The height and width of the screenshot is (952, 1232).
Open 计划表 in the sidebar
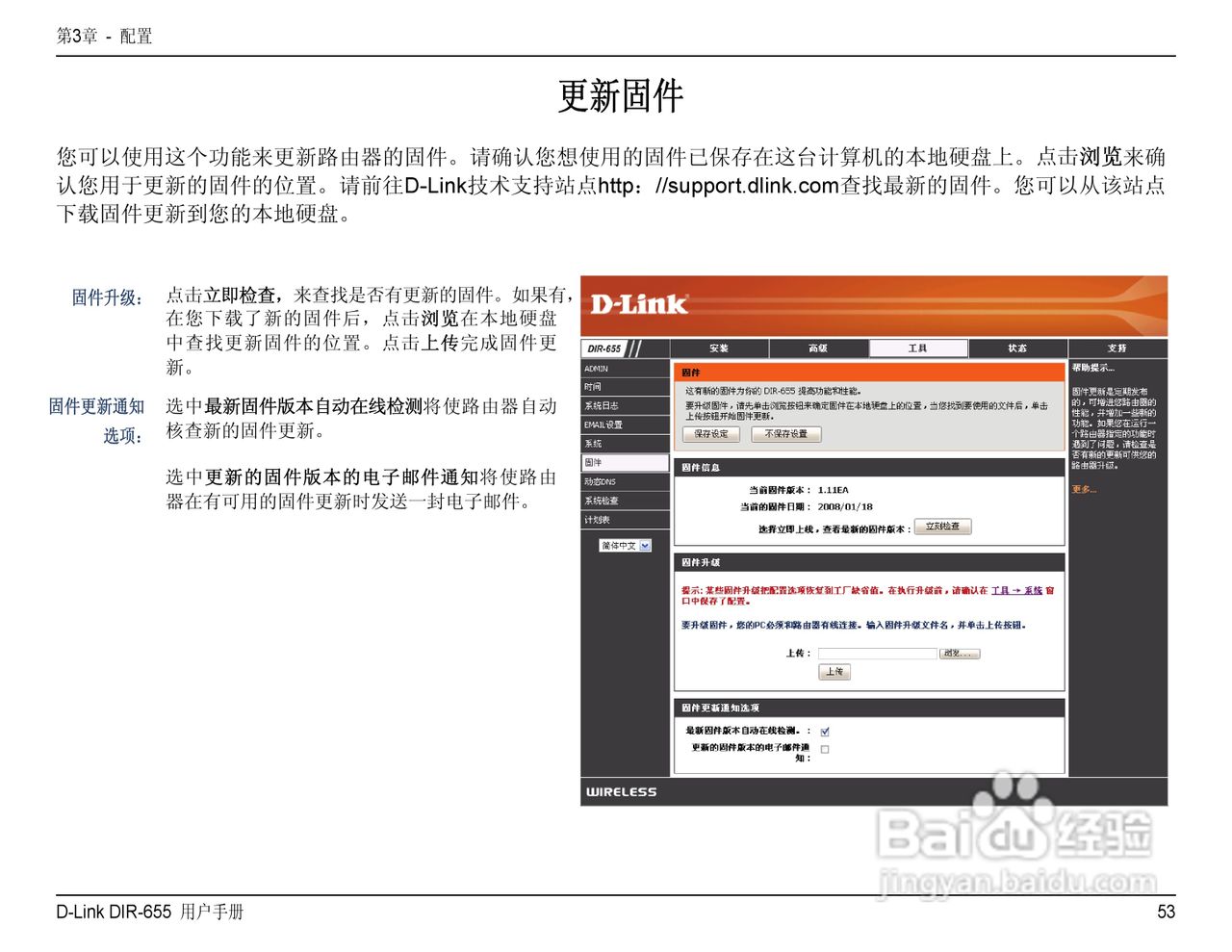pos(625,520)
